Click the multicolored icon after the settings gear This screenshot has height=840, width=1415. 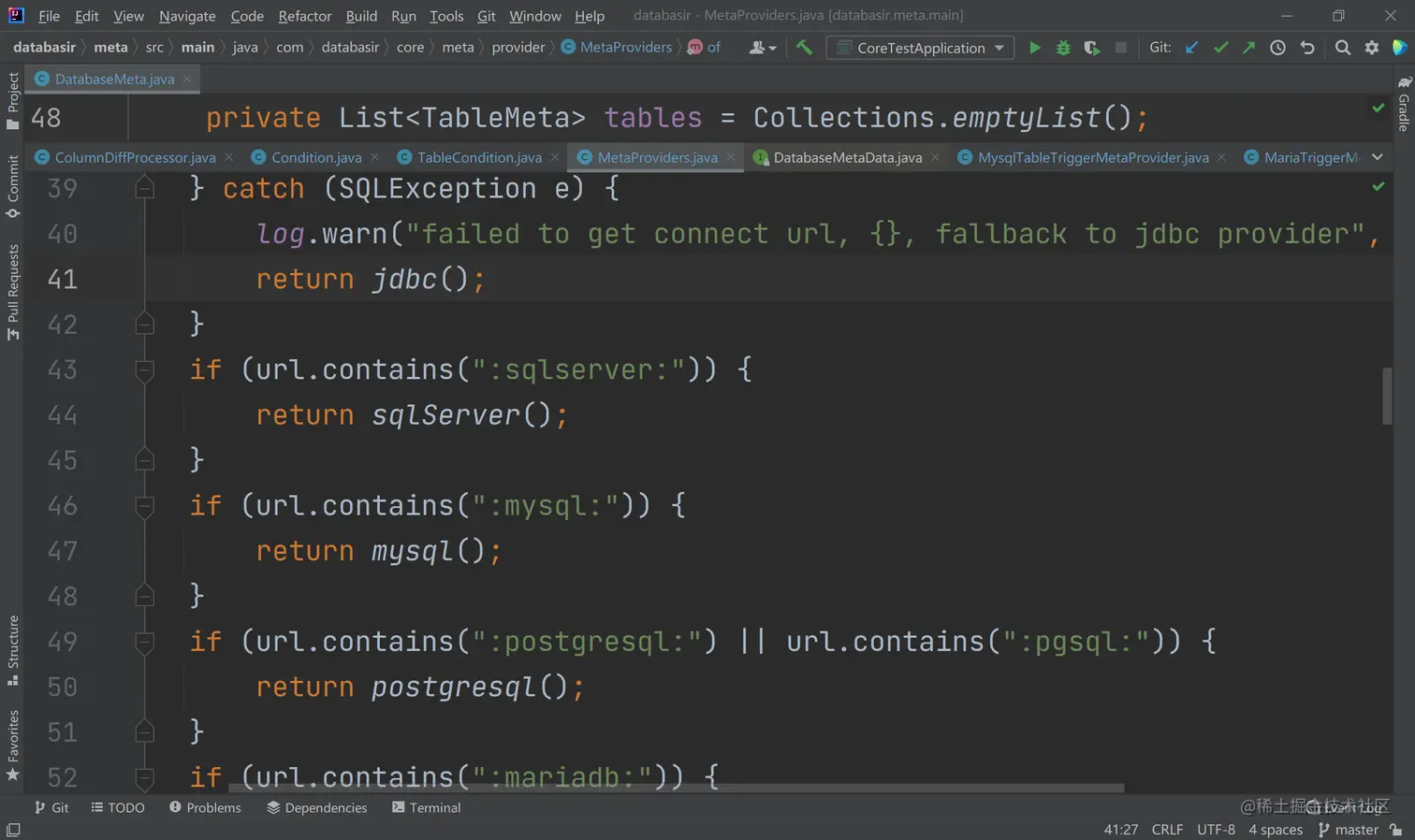[1400, 48]
